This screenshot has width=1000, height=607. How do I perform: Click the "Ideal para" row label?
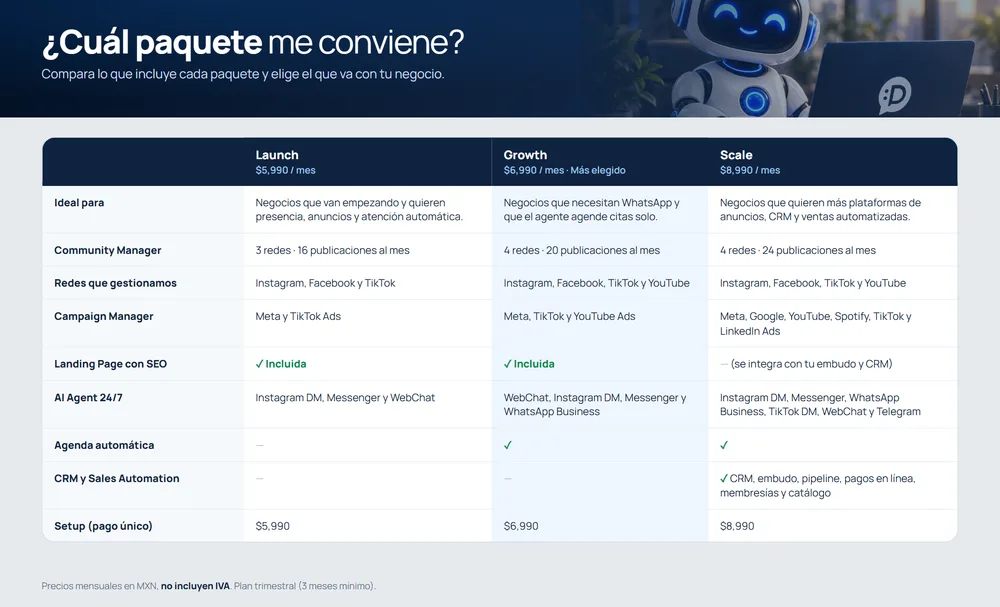79,203
